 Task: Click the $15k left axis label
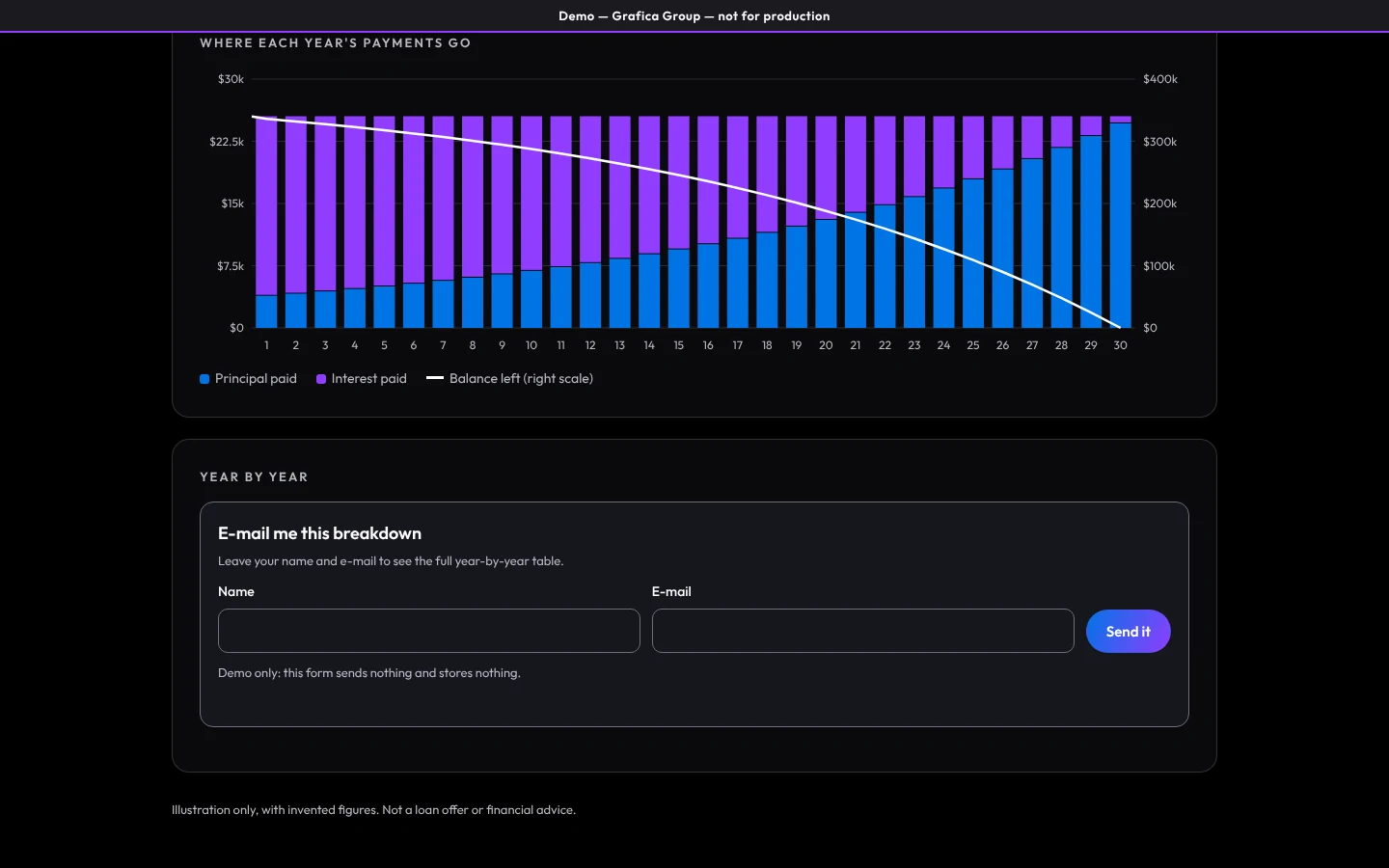(232, 203)
